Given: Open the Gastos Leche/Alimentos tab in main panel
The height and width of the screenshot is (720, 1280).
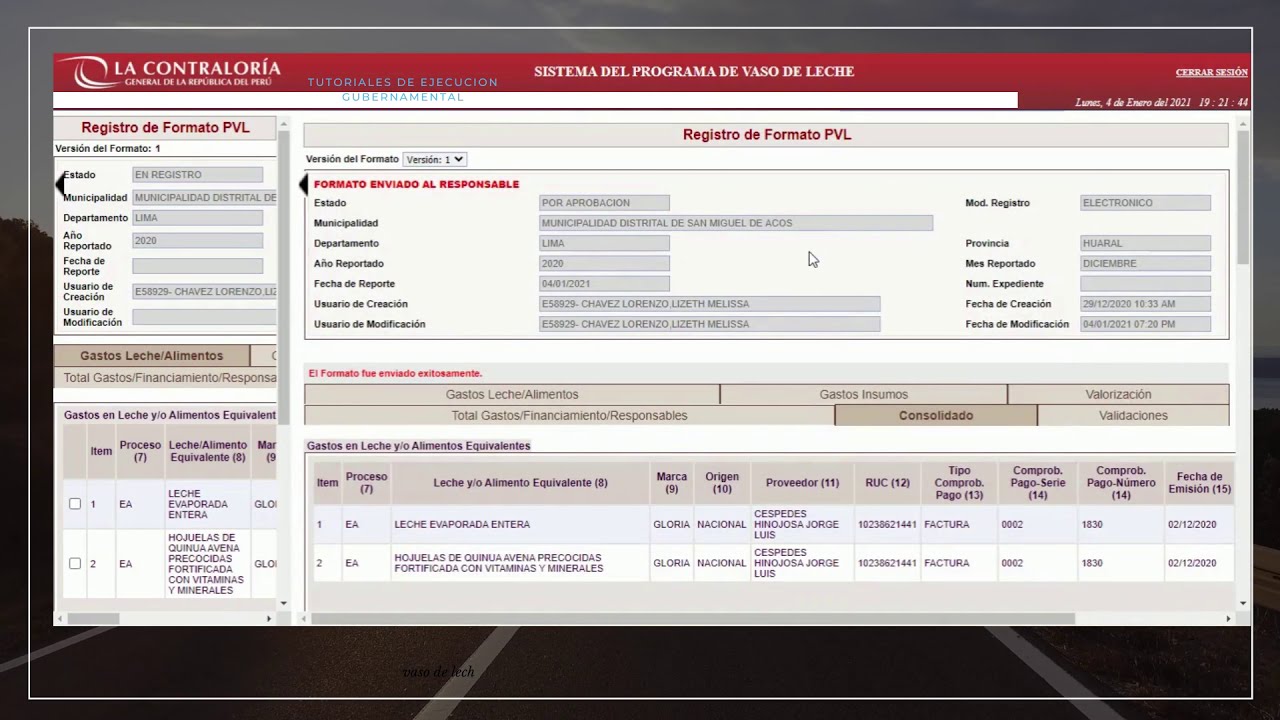Looking at the screenshot, I should pos(512,394).
